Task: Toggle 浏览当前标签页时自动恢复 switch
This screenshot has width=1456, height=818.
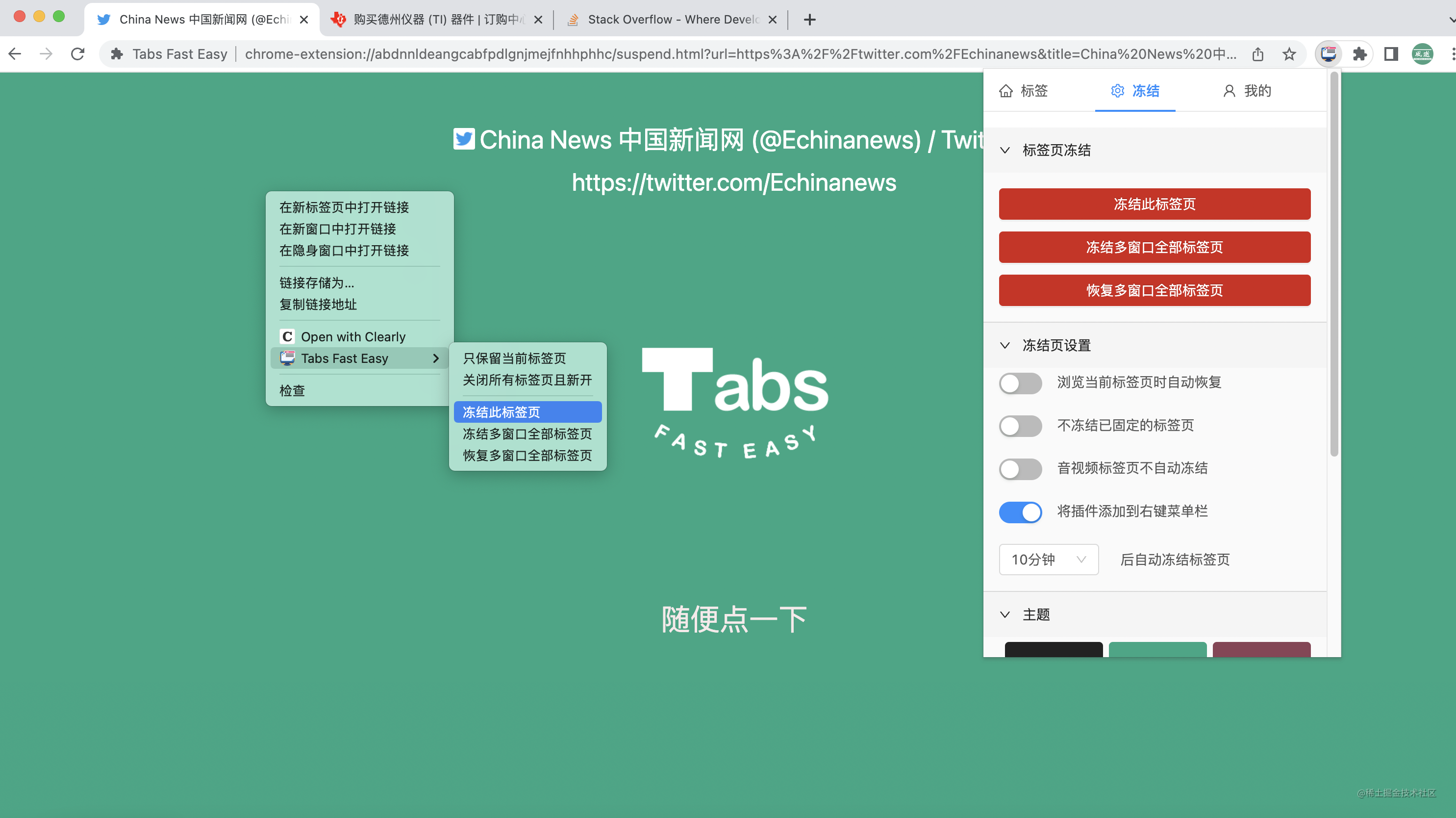Action: tap(1020, 383)
